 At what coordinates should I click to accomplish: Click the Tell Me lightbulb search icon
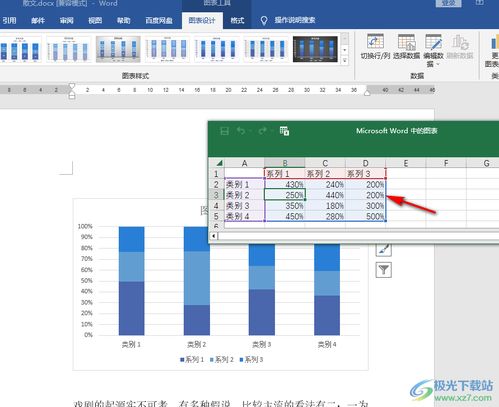pyautogui.click(x=264, y=21)
